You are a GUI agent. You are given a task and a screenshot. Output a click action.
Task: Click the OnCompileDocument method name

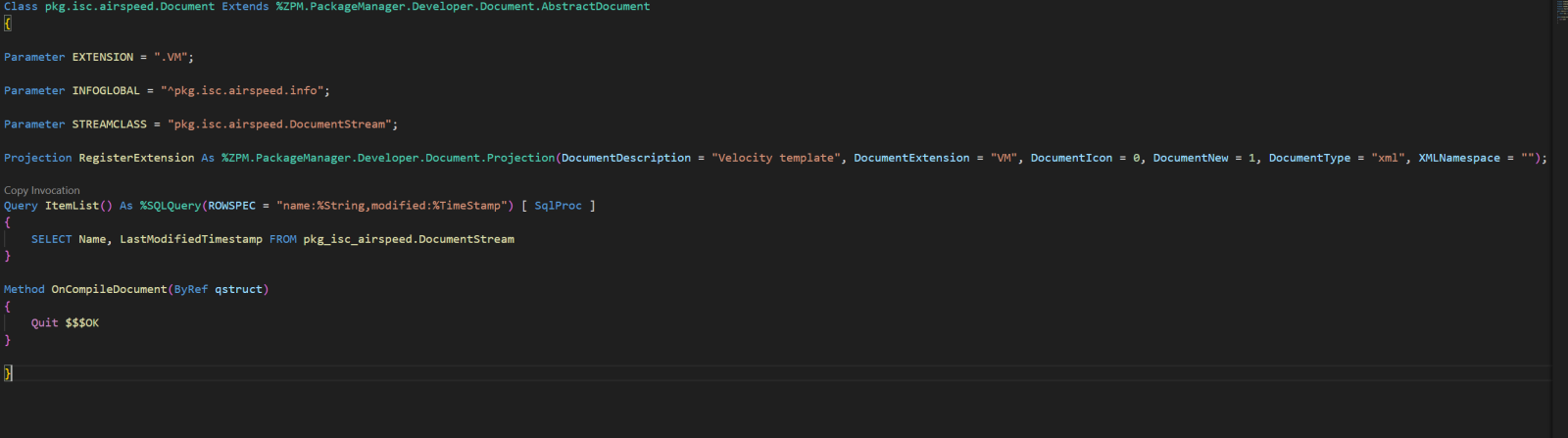coord(109,289)
